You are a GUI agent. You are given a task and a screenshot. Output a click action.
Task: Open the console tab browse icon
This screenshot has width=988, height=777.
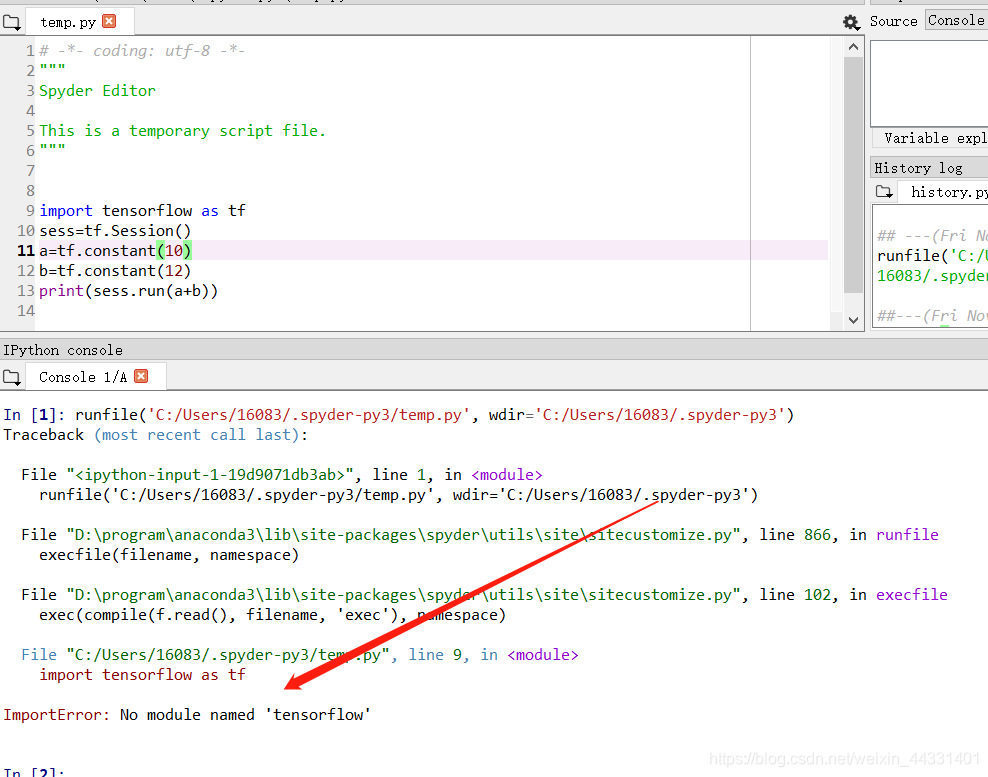[11, 377]
